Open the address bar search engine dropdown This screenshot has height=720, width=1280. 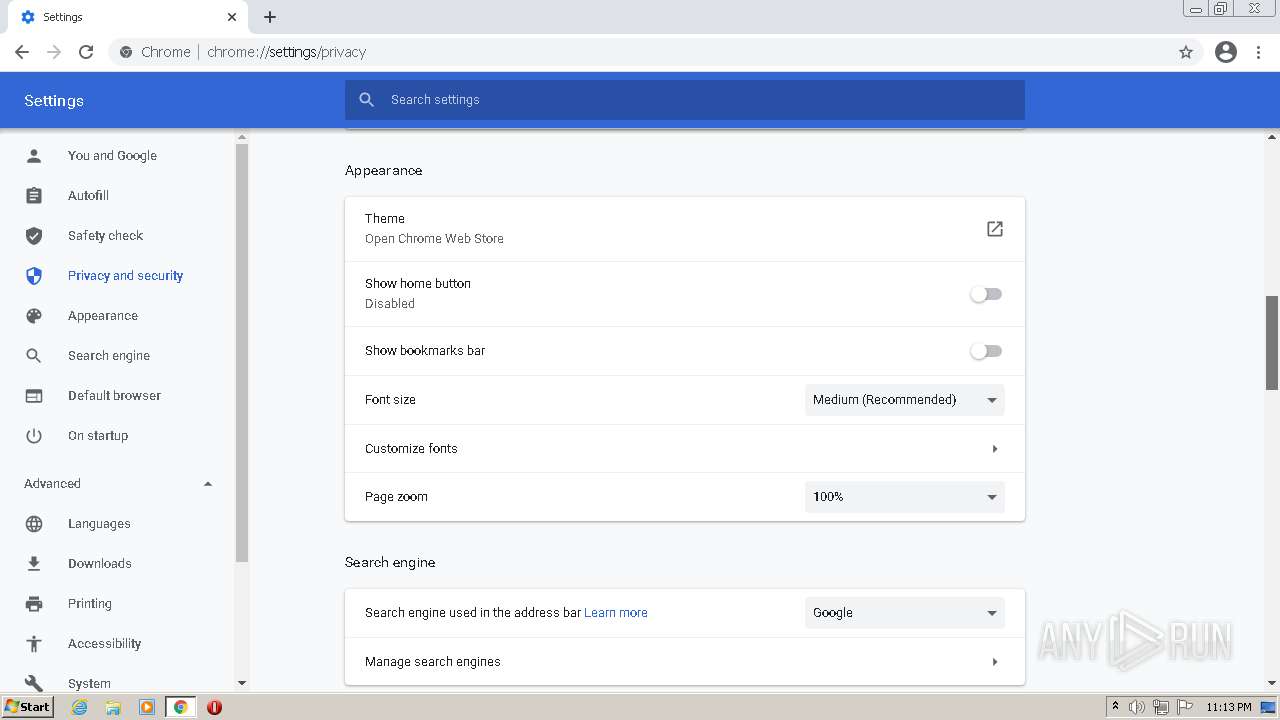[x=905, y=613]
